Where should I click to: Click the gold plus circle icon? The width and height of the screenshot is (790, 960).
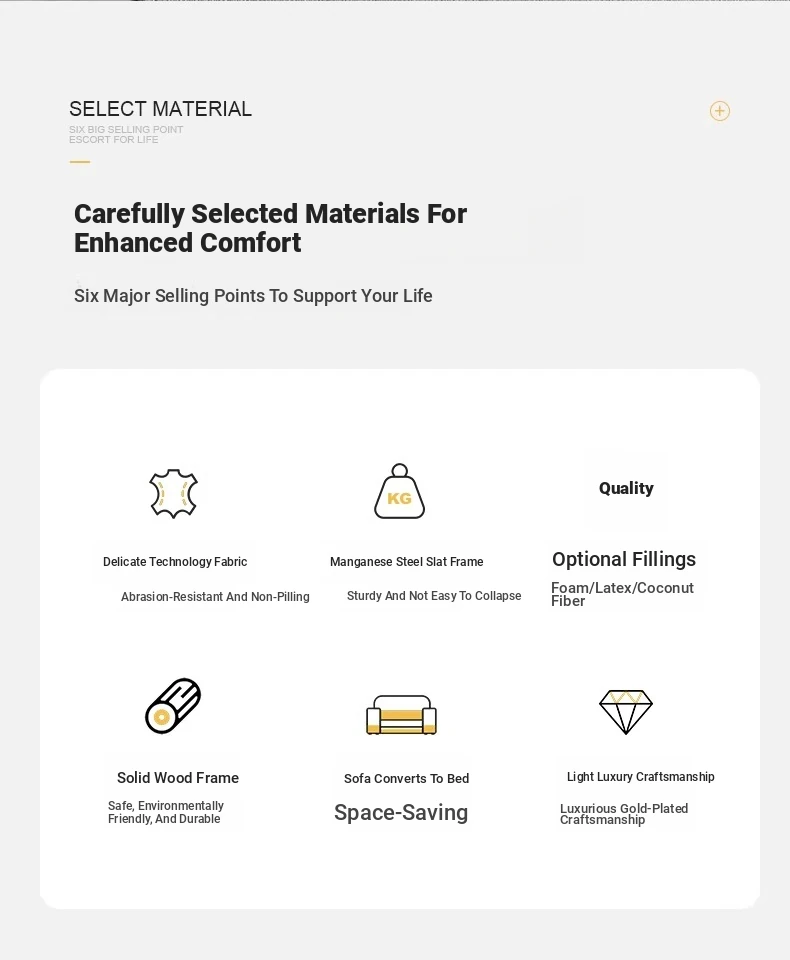(x=720, y=111)
